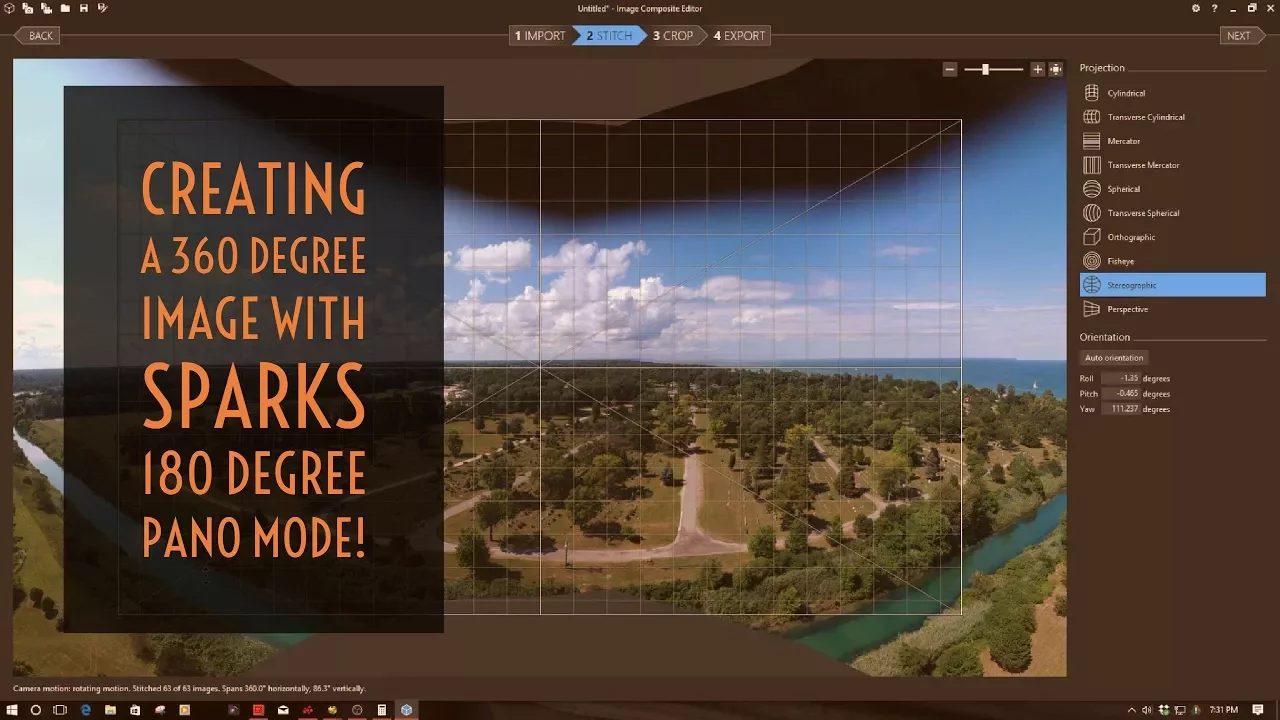
Task: Open project using folder icon
Action: (65, 8)
